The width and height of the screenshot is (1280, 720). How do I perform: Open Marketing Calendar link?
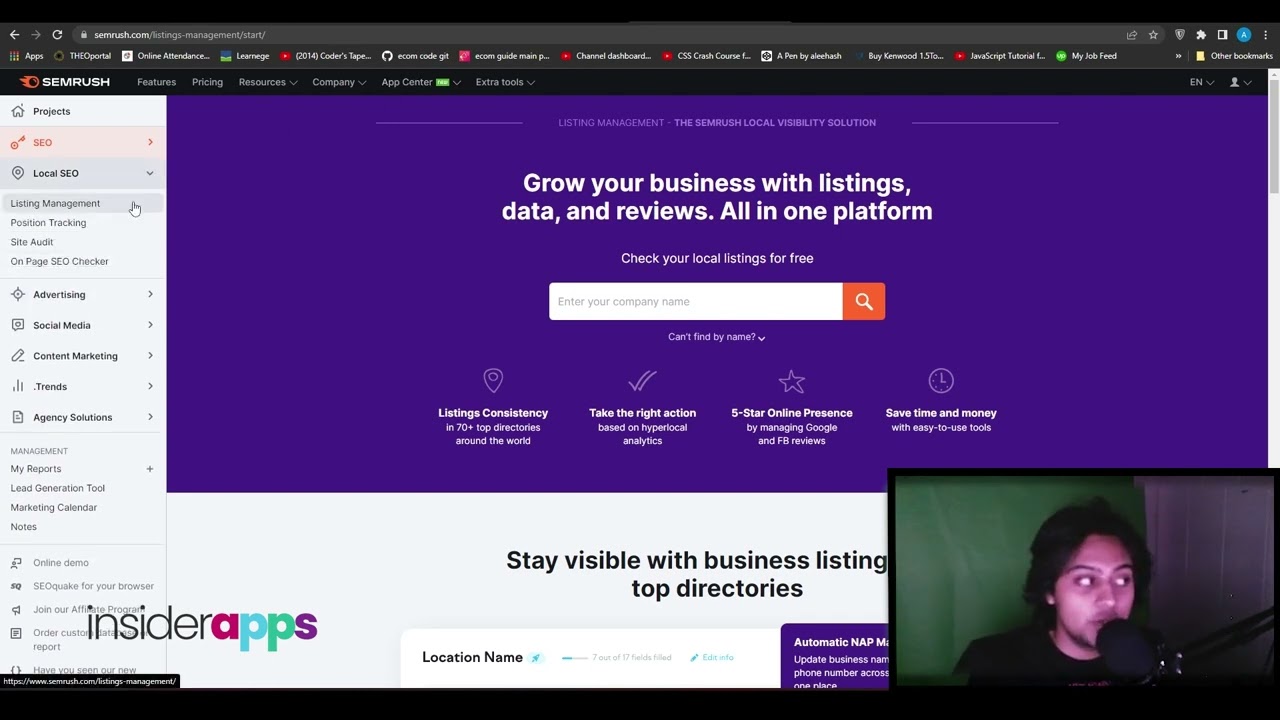tap(54, 507)
